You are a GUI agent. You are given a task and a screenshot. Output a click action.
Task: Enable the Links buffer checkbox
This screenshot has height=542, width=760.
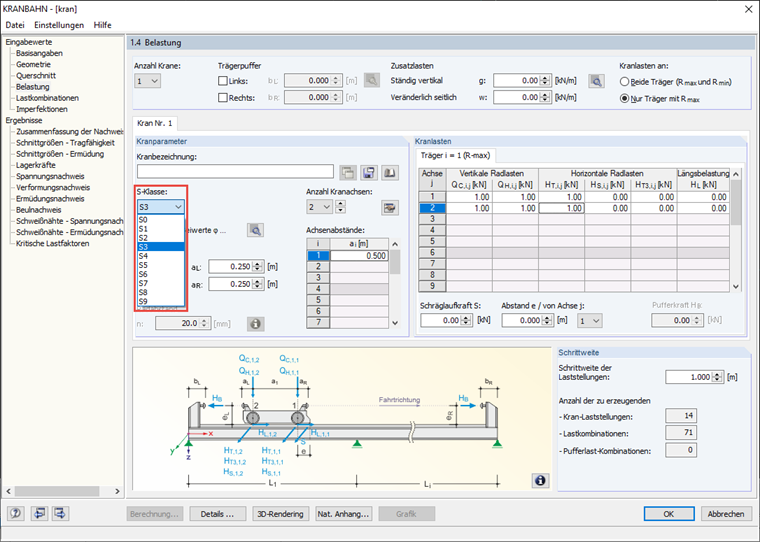pyautogui.click(x=223, y=81)
